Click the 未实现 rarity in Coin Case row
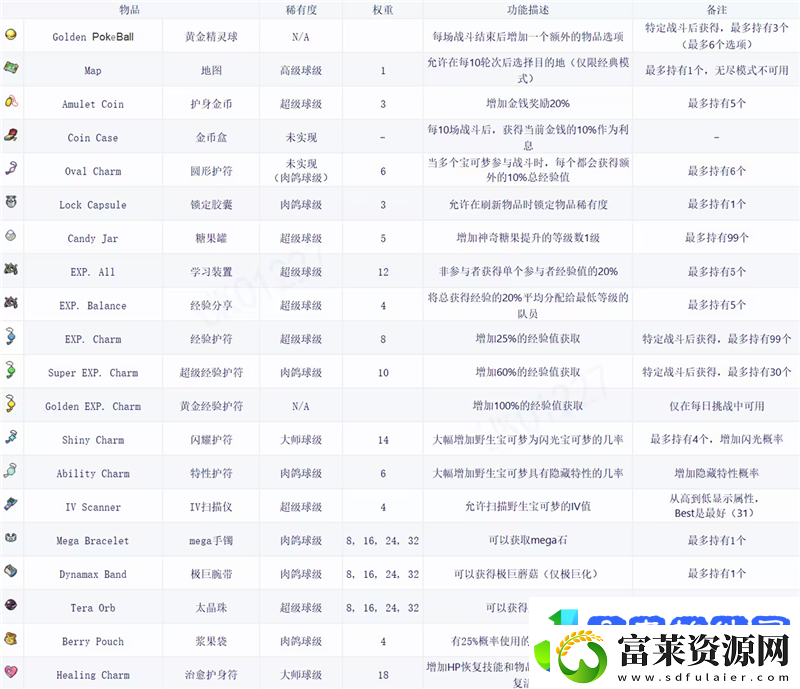This screenshot has height=689, width=800. (x=301, y=138)
